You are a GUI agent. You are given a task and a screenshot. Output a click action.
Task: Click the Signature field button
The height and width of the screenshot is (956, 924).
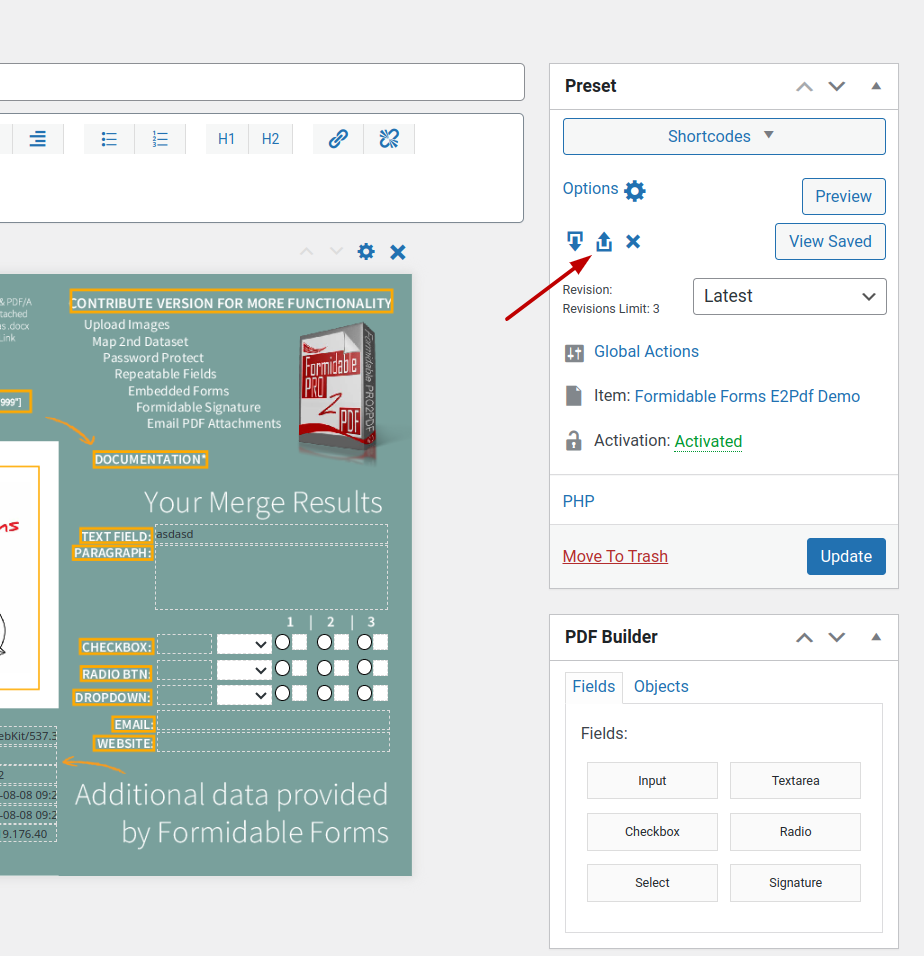click(795, 883)
